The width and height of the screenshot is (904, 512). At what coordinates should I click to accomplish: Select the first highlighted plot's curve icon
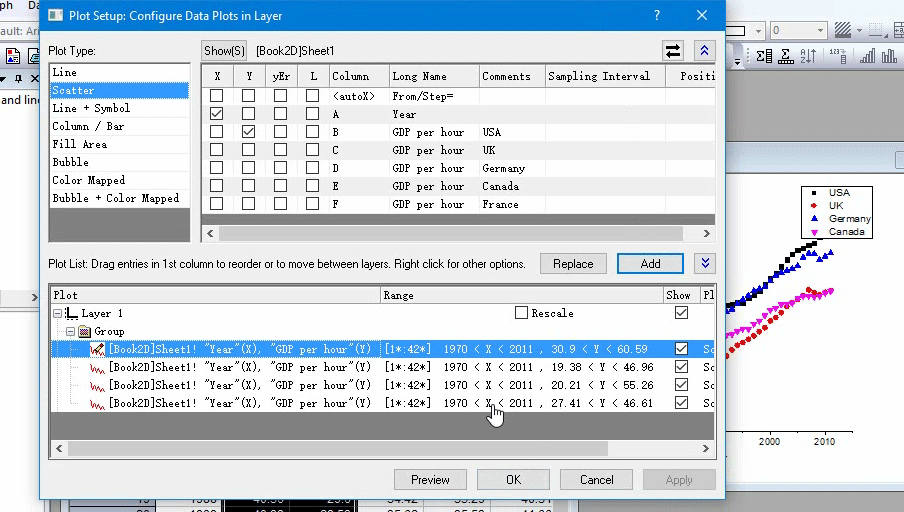tap(98, 349)
